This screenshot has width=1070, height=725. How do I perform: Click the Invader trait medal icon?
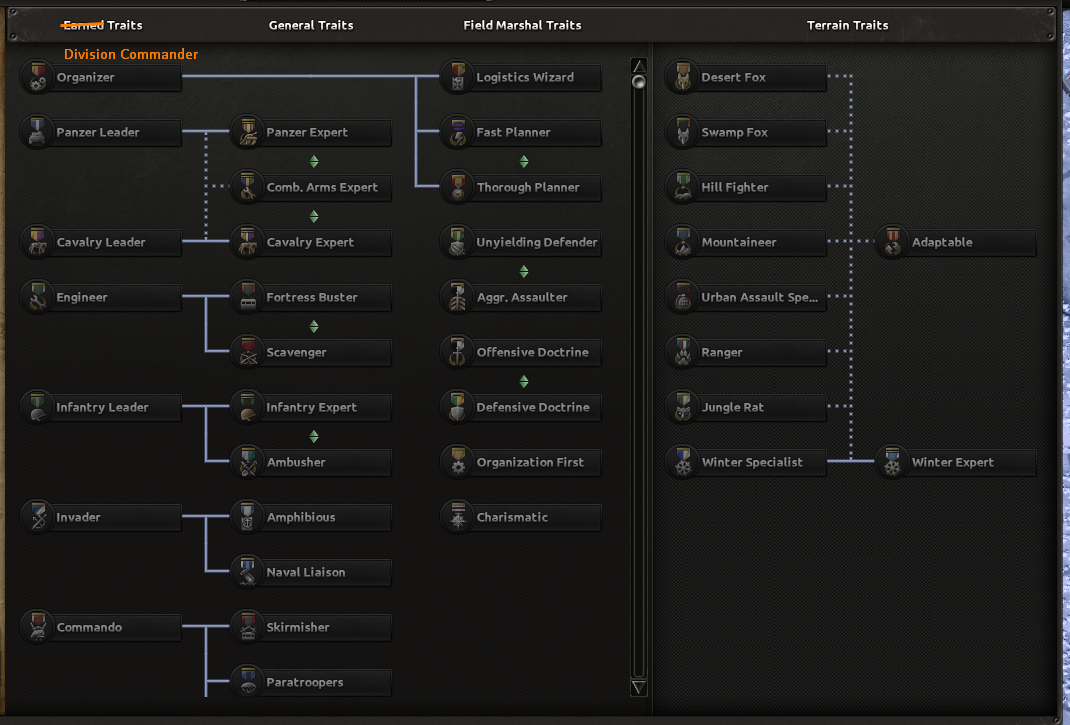click(38, 517)
